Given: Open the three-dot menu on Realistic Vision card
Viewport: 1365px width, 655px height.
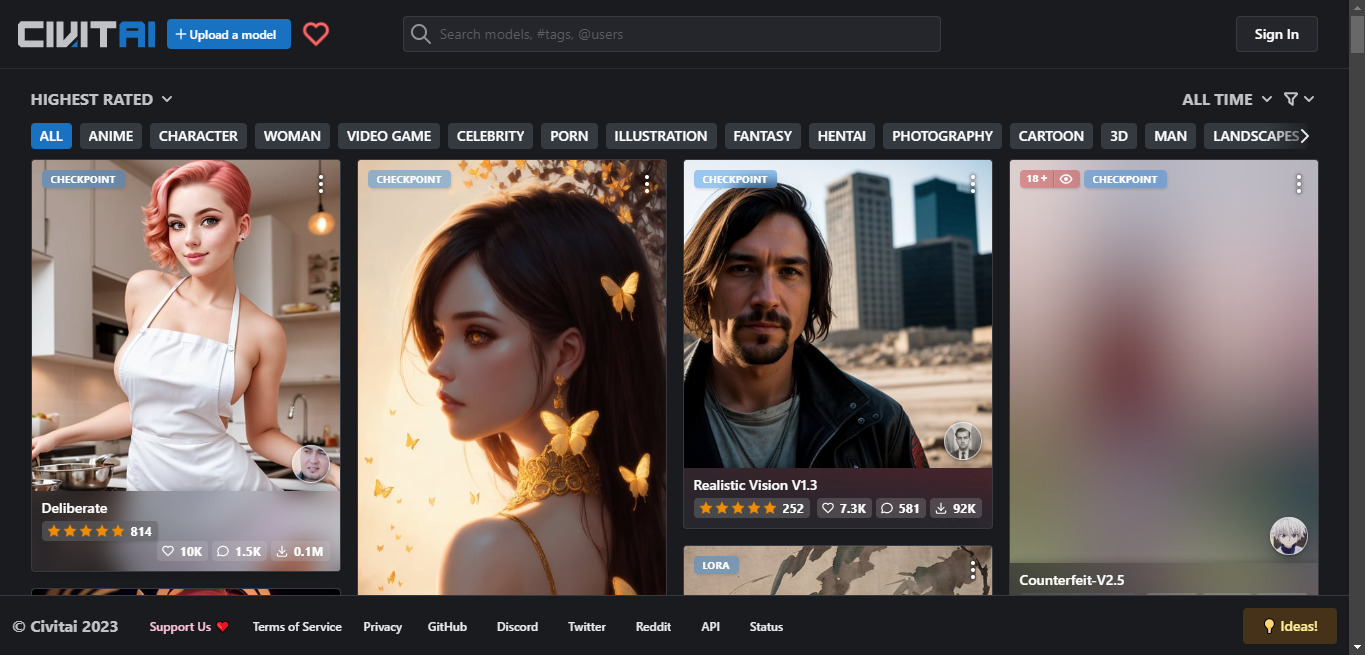Looking at the screenshot, I should coord(973,183).
